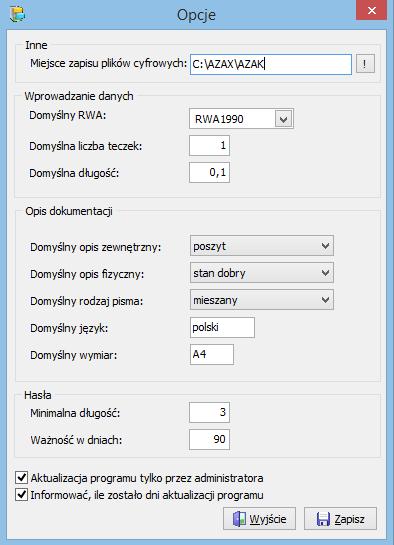Screen dimensions: 394x545
Task: Click the Ważność w dniach field
Action: [210, 439]
